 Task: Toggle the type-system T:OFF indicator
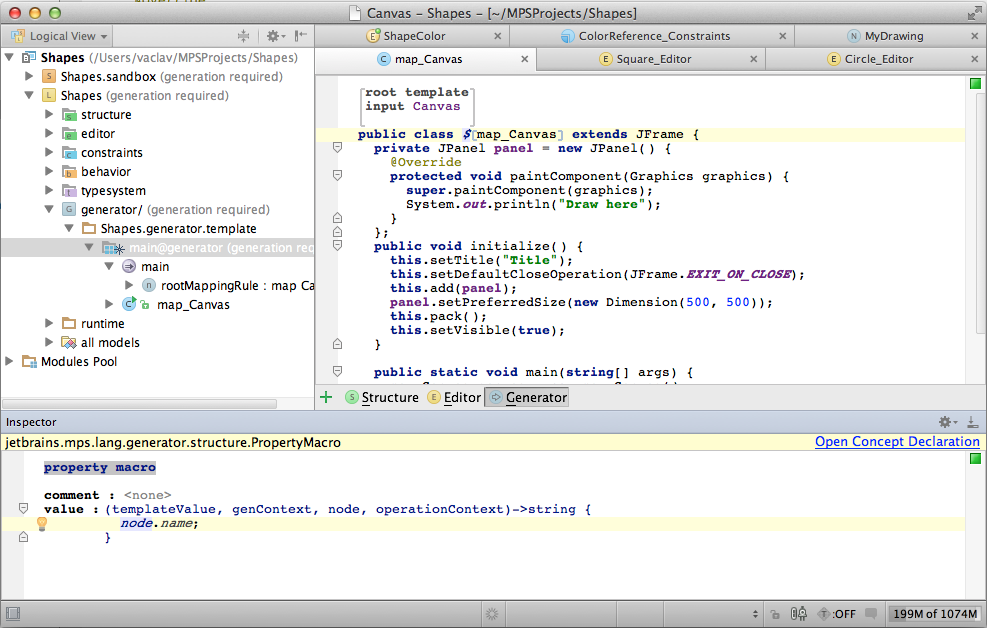pos(837,613)
